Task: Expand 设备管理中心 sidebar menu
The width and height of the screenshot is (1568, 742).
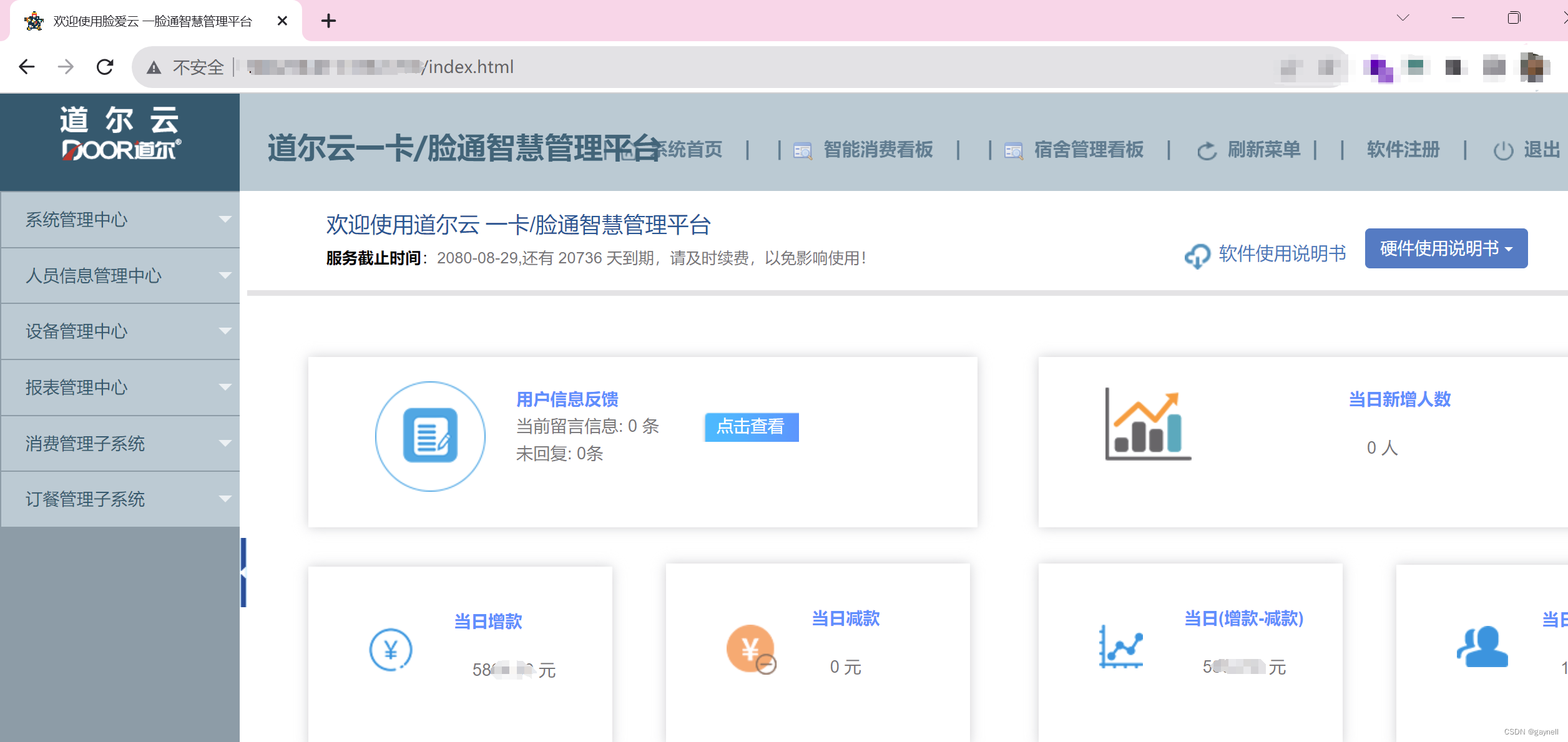Action: (120, 331)
